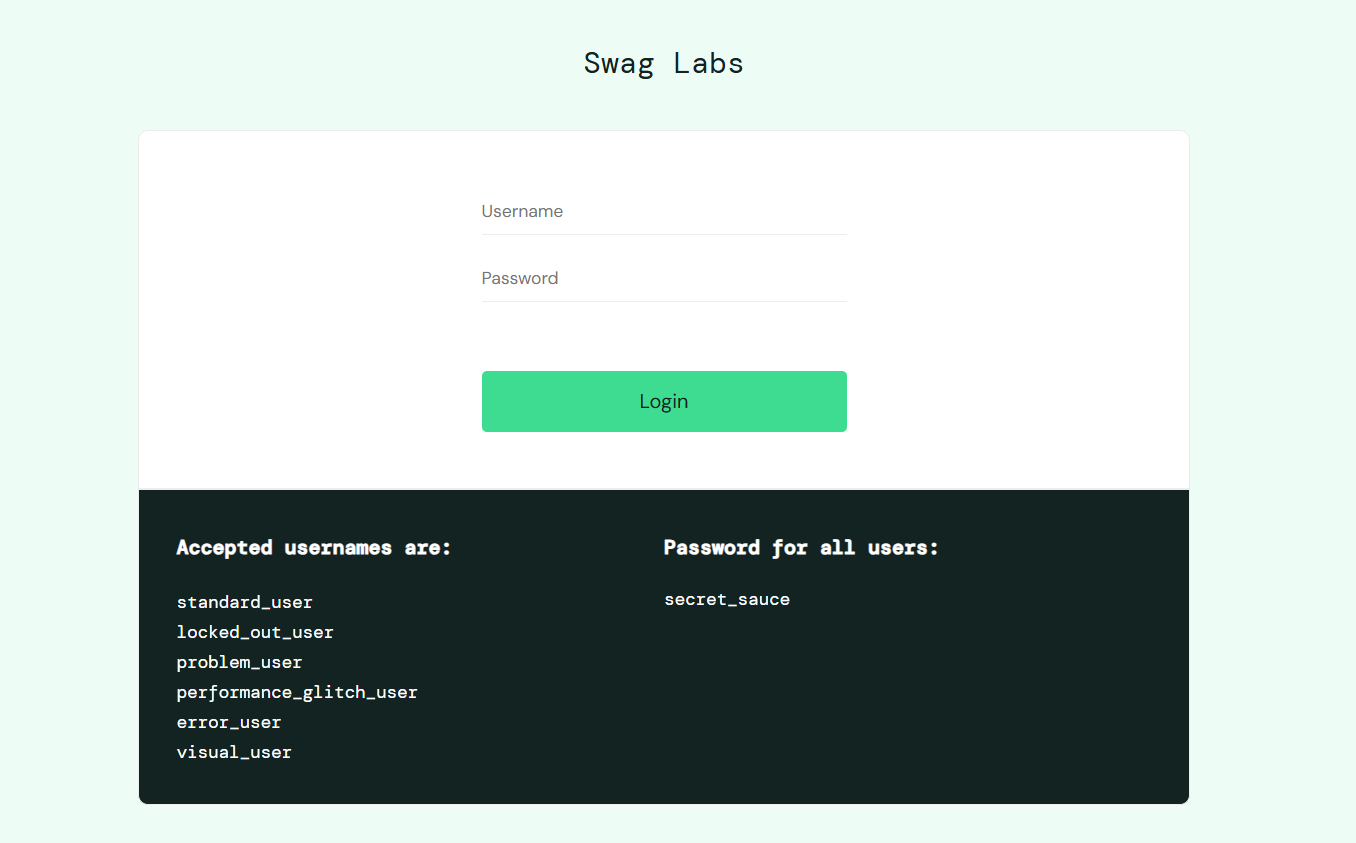Viewport: 1356px width, 843px height.
Task: Click the problem_user entry in the list
Action: [239, 662]
